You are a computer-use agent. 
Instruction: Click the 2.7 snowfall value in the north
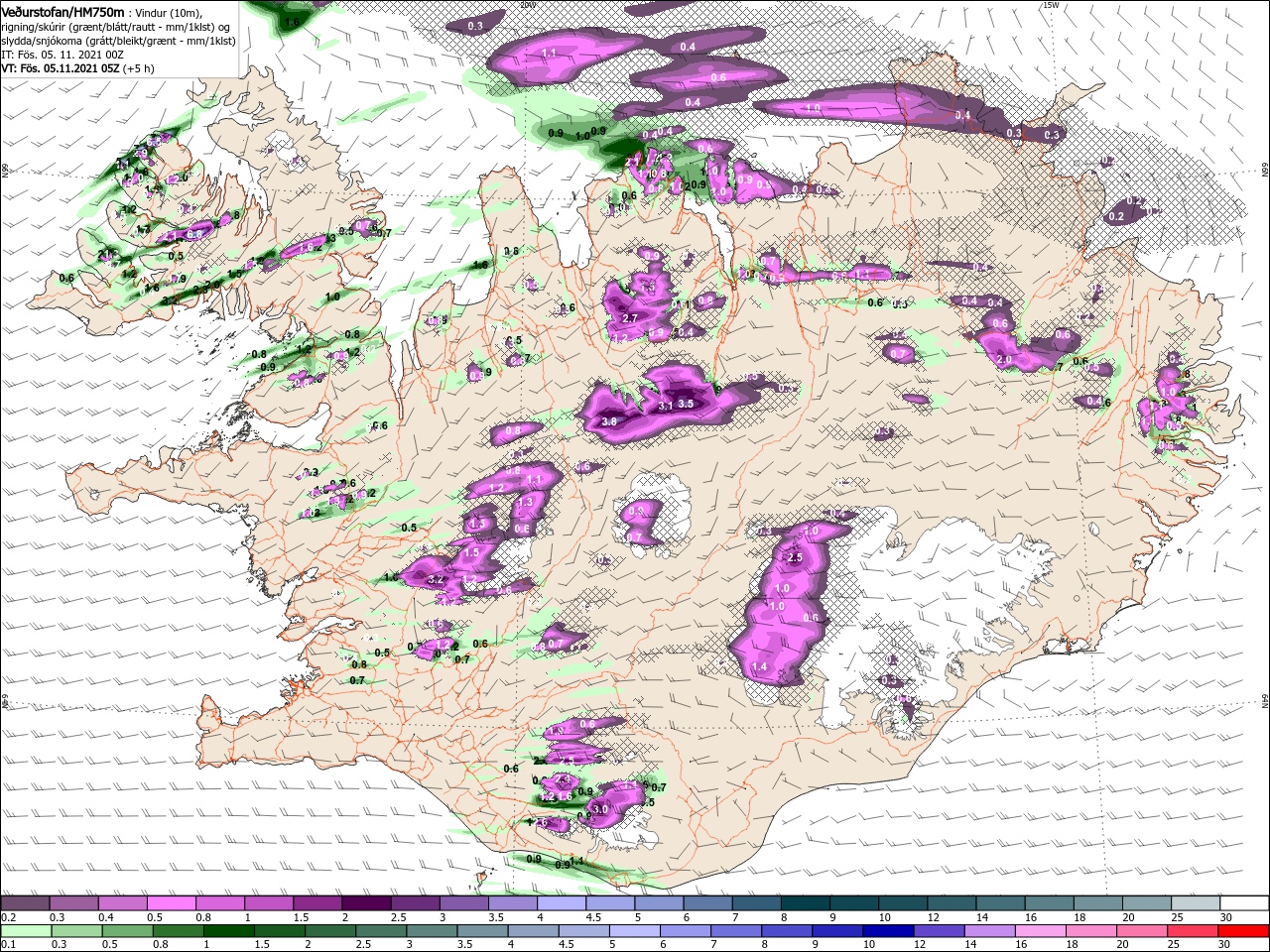[629, 318]
